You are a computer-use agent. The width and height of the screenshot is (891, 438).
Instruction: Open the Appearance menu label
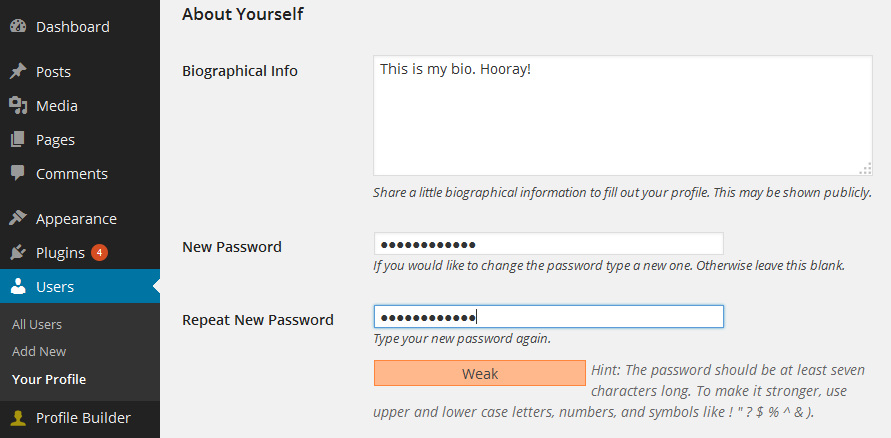tap(76, 219)
